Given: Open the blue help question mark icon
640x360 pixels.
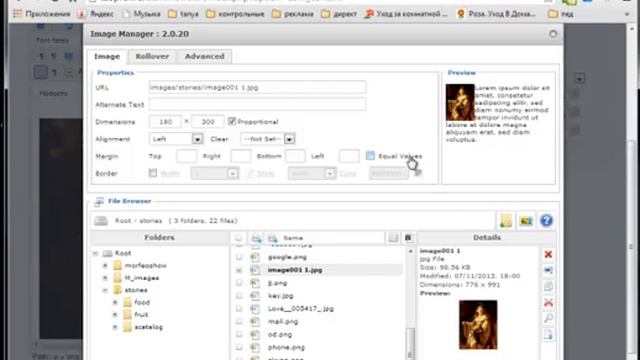Looking at the screenshot, I should pos(546,221).
